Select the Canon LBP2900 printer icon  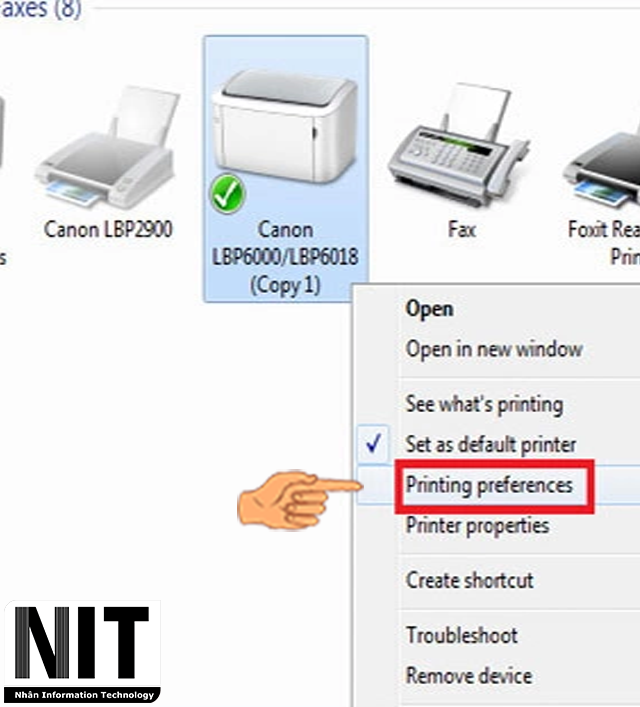click(107, 147)
